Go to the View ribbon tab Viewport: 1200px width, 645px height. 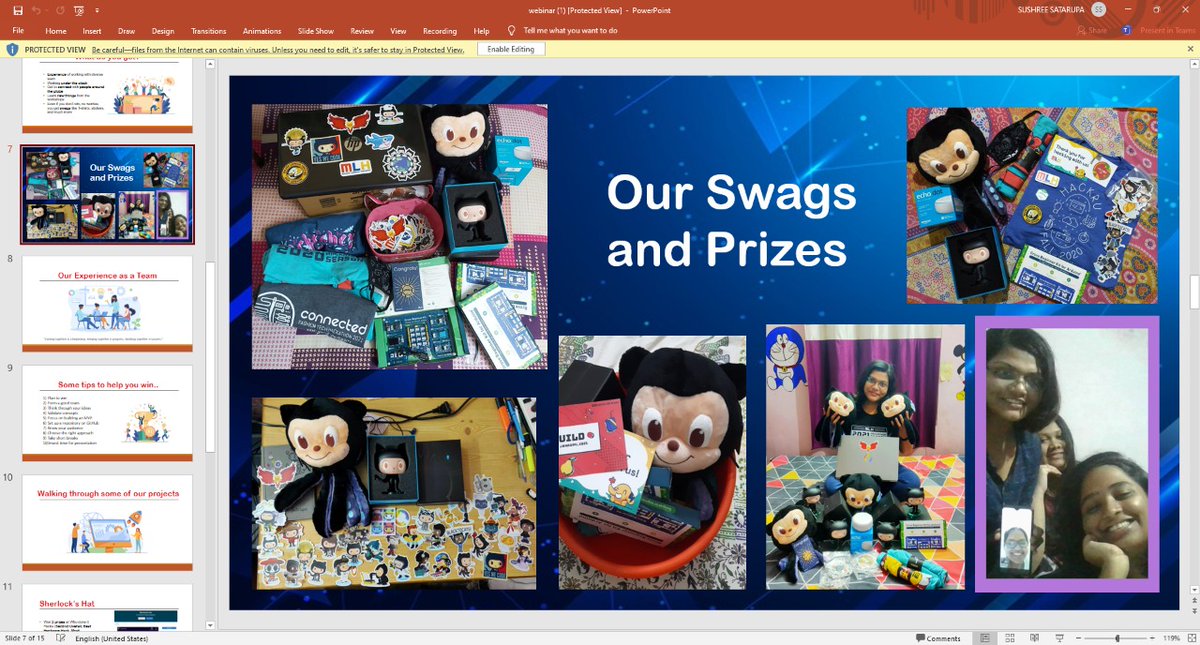pos(398,31)
